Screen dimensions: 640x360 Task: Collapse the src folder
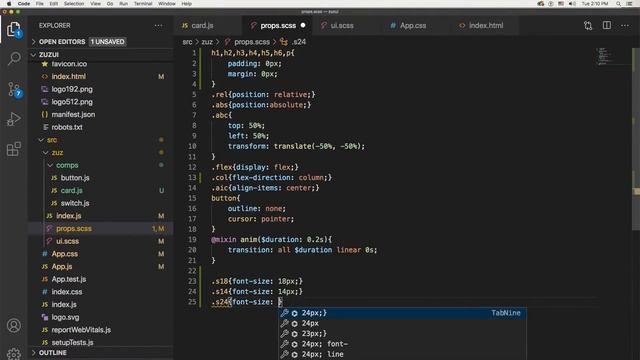pos(52,140)
